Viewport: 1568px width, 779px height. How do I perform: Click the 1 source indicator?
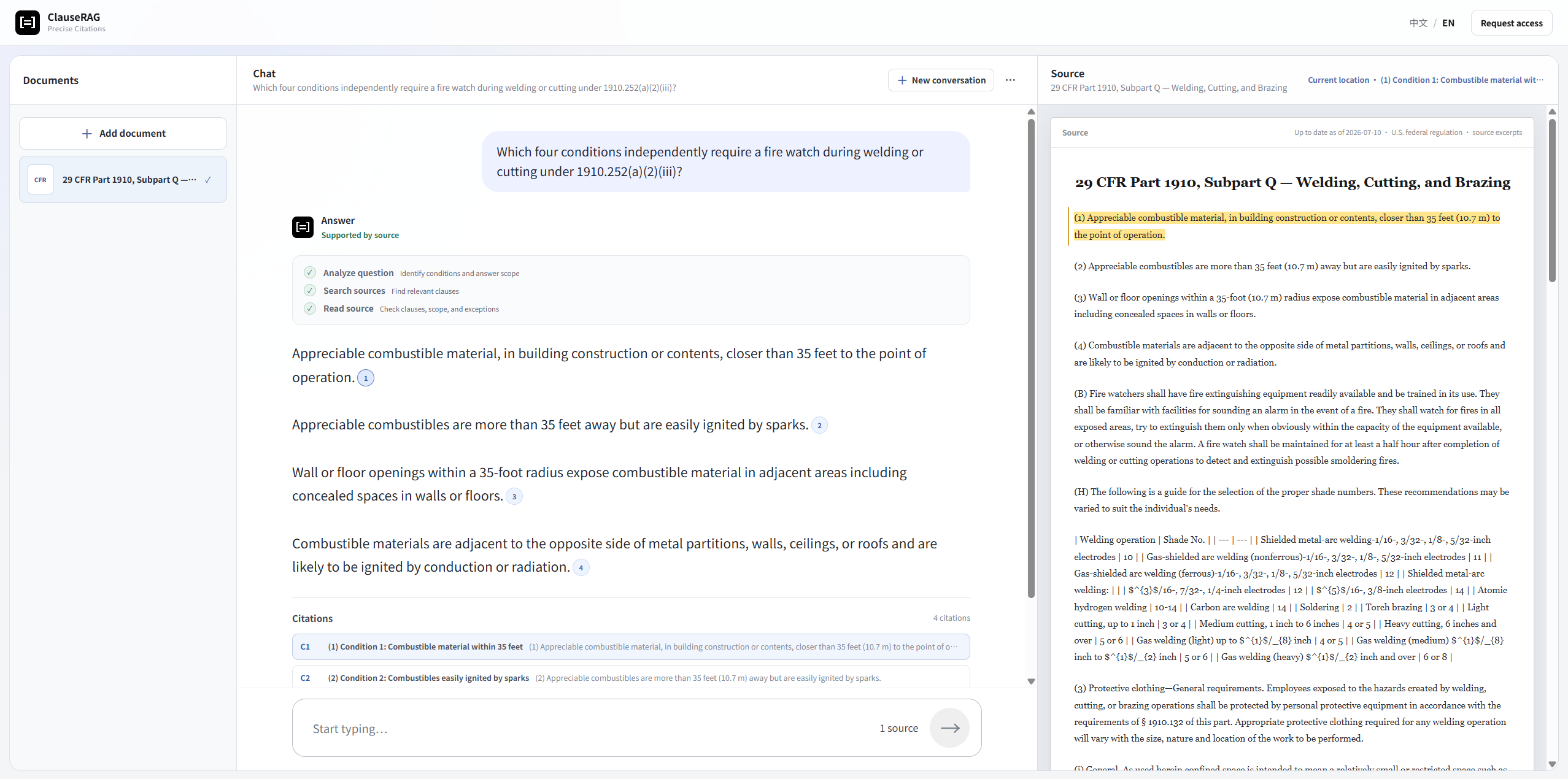click(898, 728)
